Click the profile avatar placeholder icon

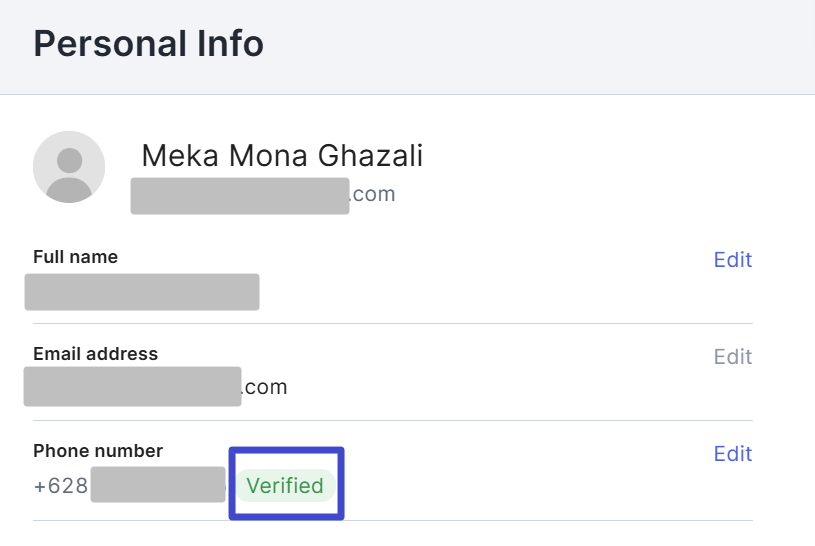69,167
